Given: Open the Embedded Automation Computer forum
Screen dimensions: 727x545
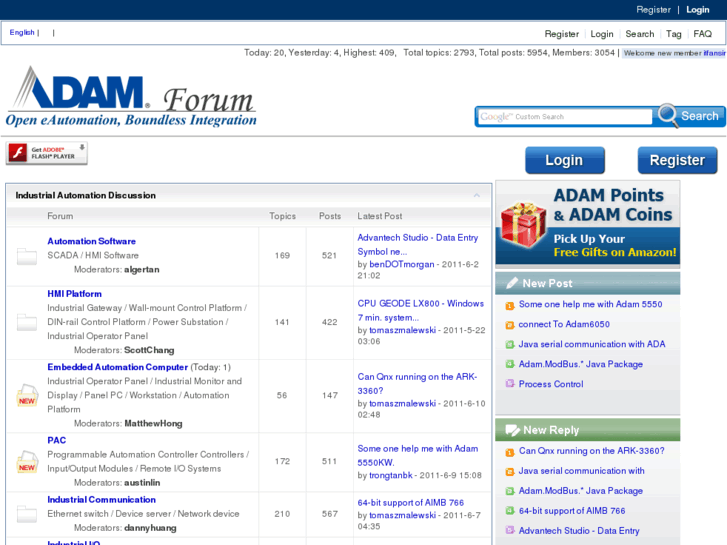Looking at the screenshot, I should tap(117, 367).
